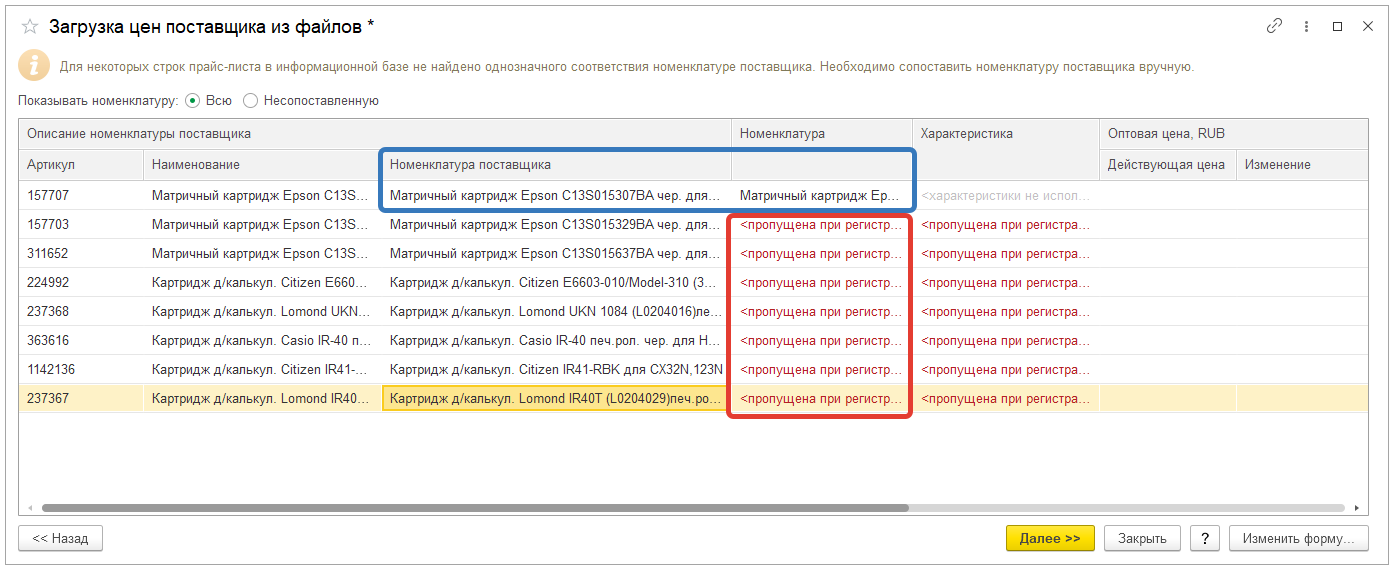
Task: Open the 'Изменить форму...' settings
Action: 1298,538
